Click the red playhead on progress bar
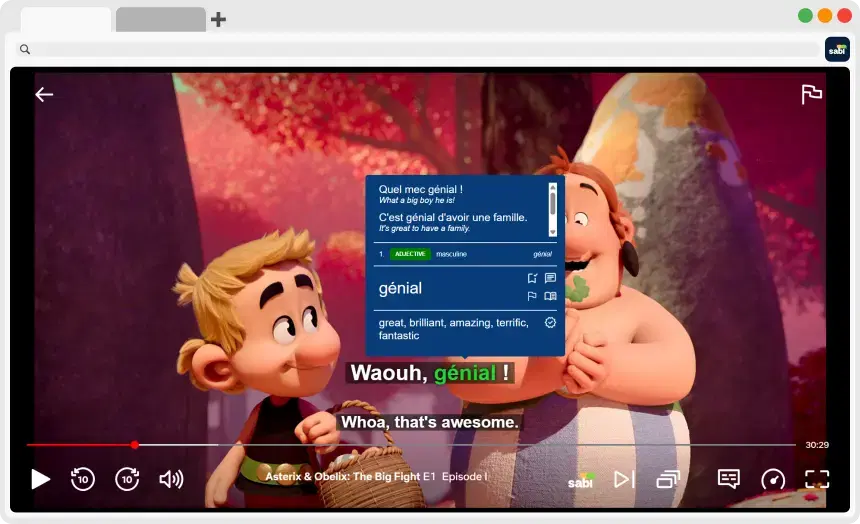Viewport: 860px width, 524px height. (134, 445)
